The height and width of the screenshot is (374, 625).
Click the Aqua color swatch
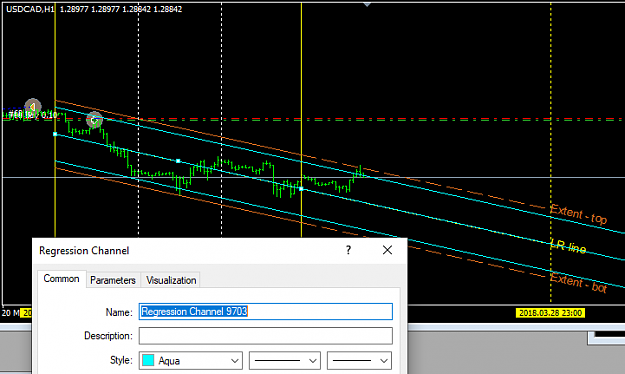coord(148,361)
